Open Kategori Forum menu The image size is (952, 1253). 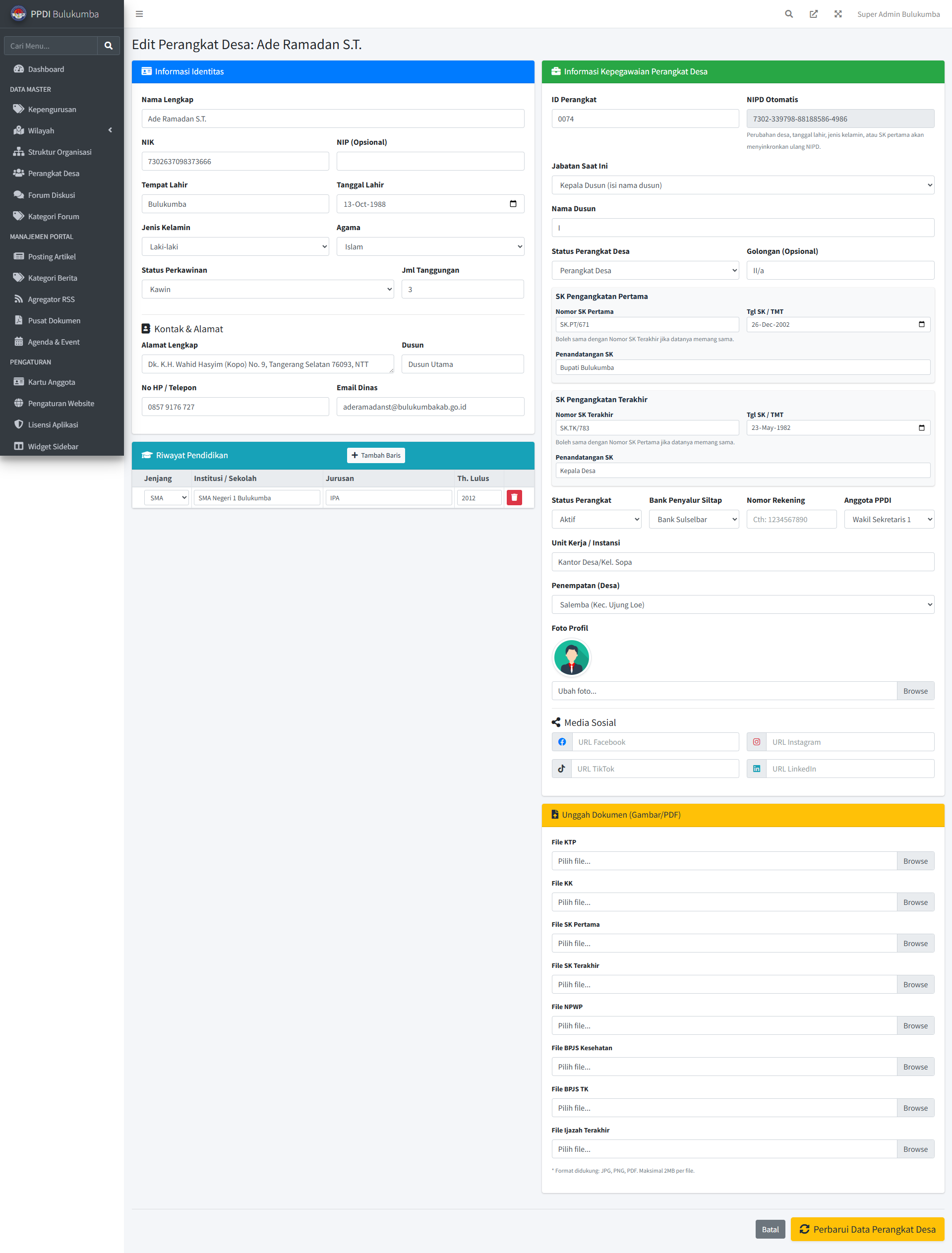62,217
